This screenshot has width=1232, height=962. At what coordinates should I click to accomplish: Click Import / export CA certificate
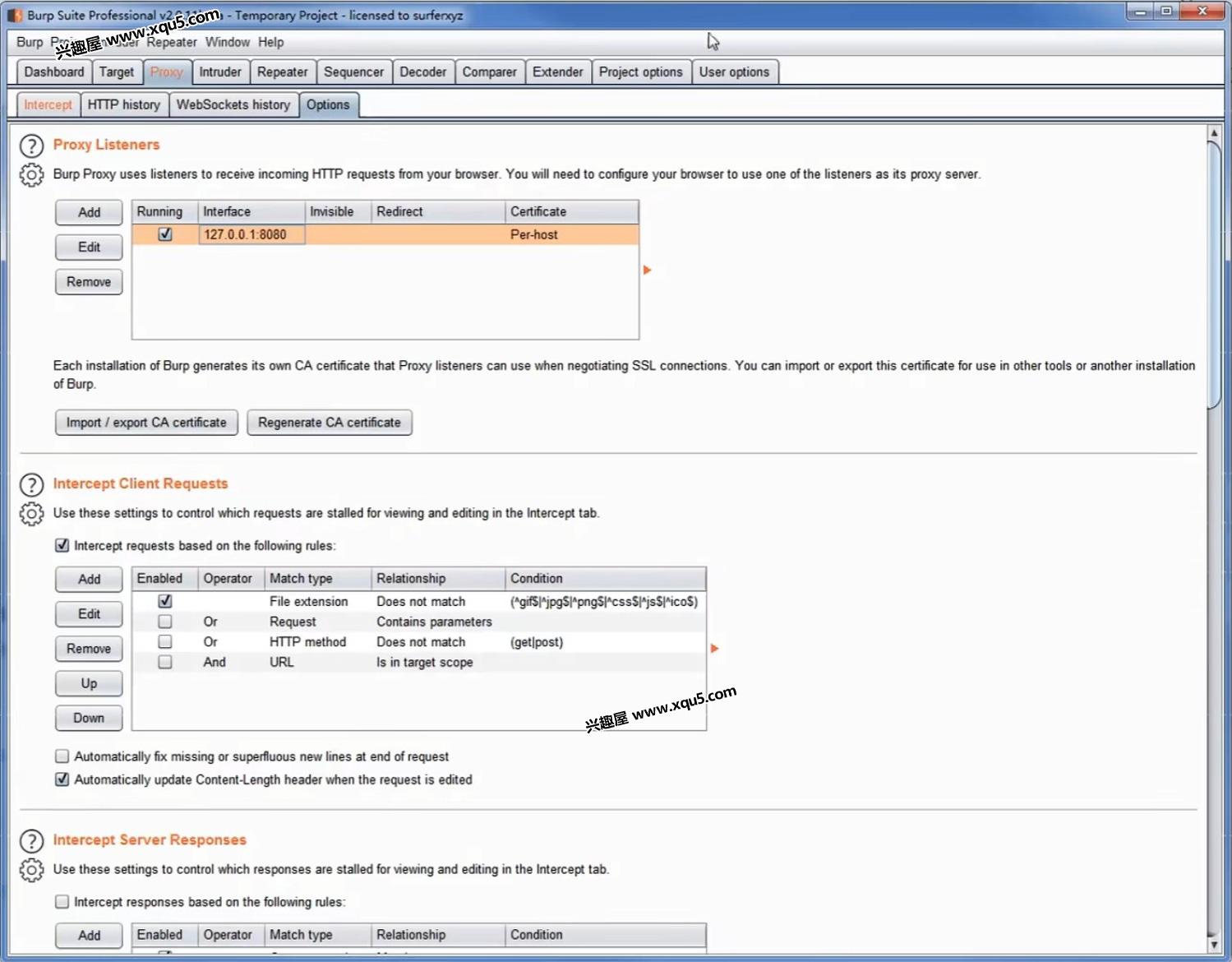click(x=146, y=422)
